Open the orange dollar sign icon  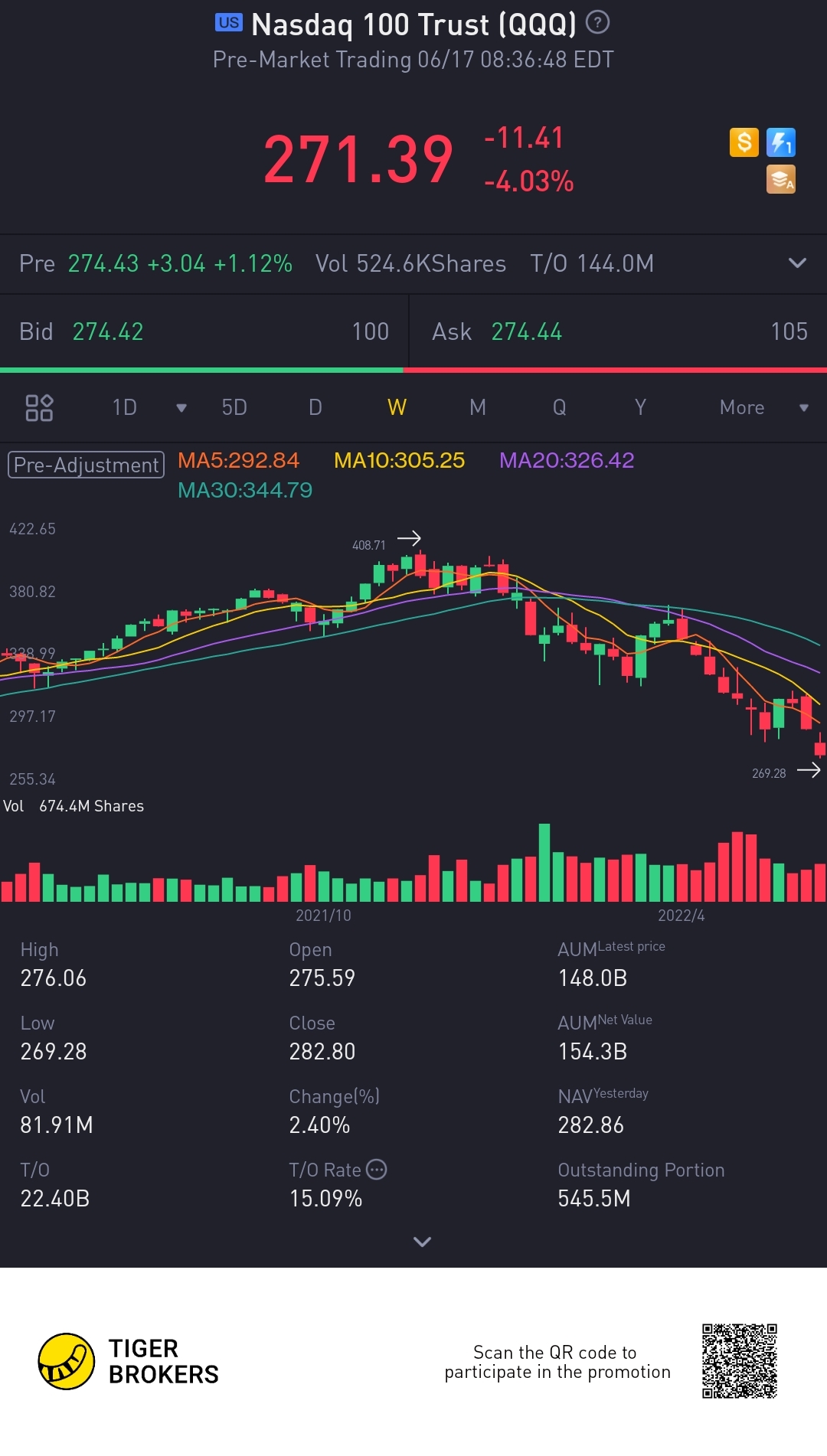point(744,142)
